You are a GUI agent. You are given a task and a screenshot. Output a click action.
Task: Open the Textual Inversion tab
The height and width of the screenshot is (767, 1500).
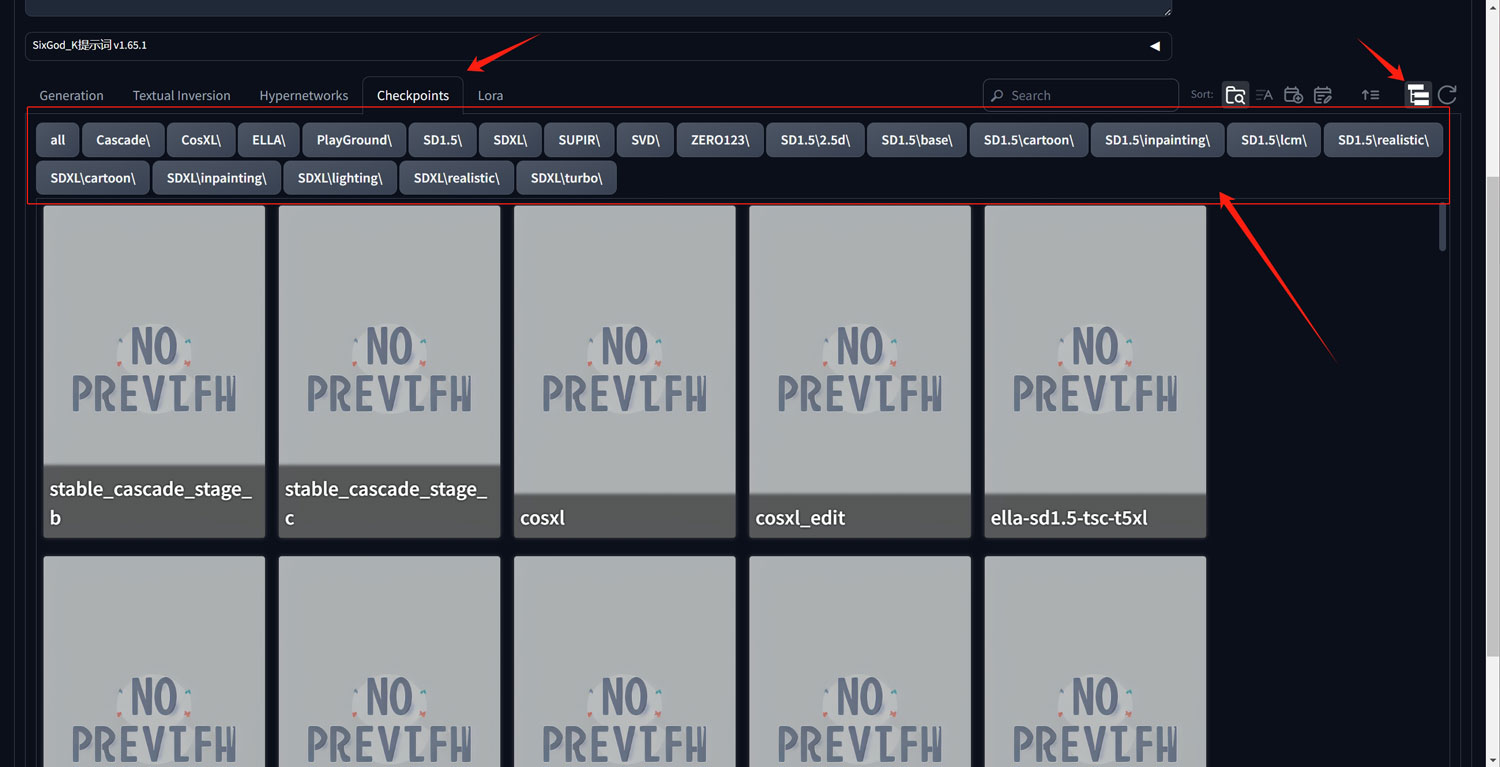181,96
